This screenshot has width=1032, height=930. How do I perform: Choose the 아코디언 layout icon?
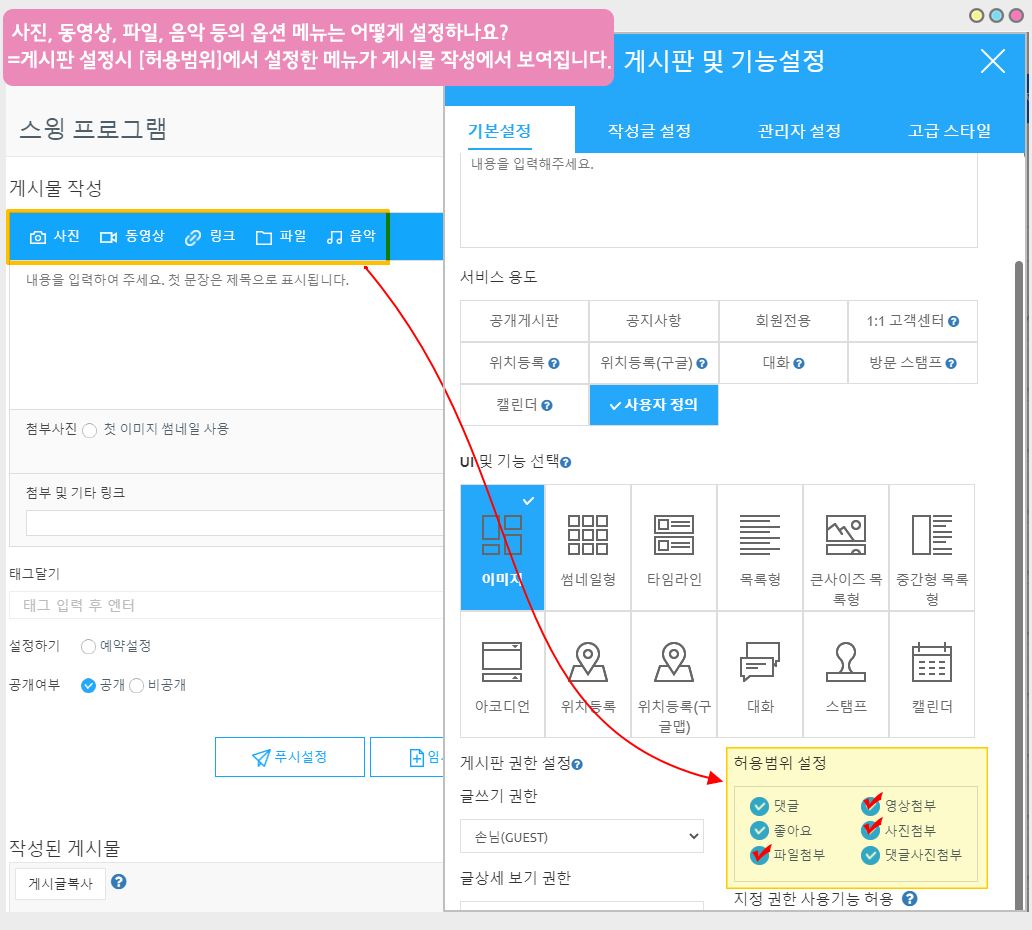[502, 662]
